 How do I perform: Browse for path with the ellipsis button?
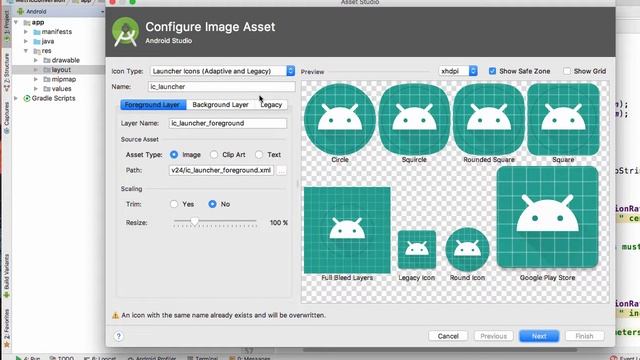click(x=281, y=171)
